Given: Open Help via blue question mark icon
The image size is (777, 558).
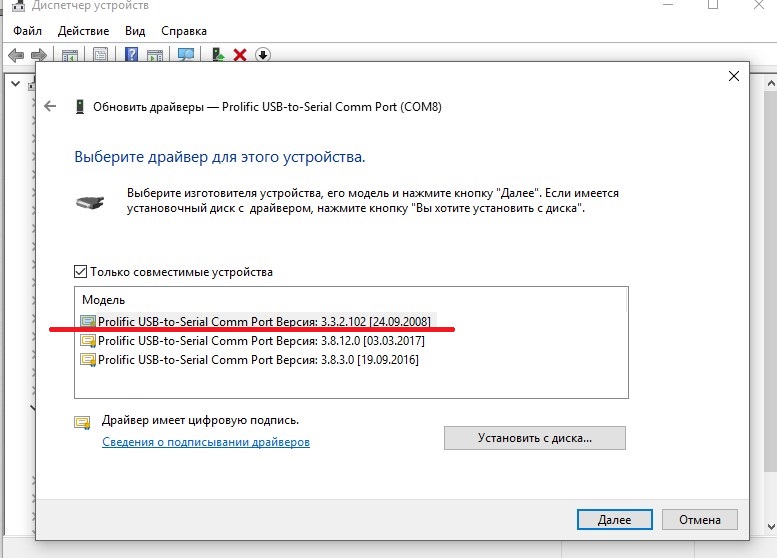Looking at the screenshot, I should (131, 55).
